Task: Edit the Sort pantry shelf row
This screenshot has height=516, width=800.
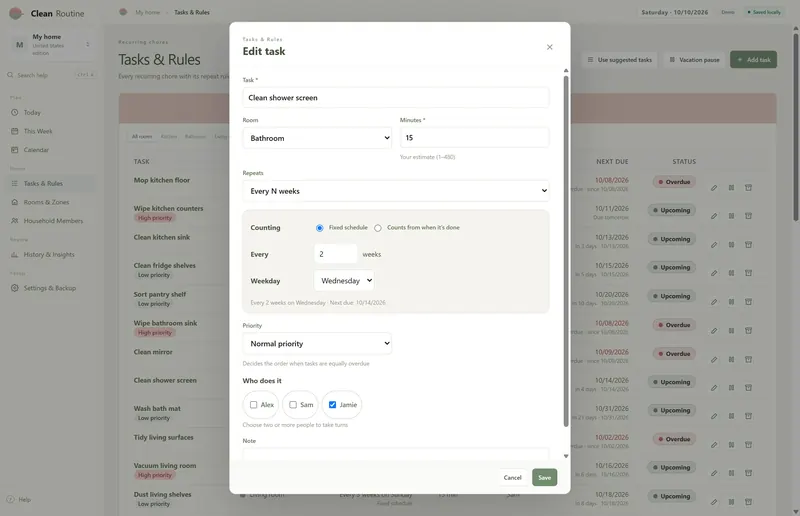Action: point(714,302)
